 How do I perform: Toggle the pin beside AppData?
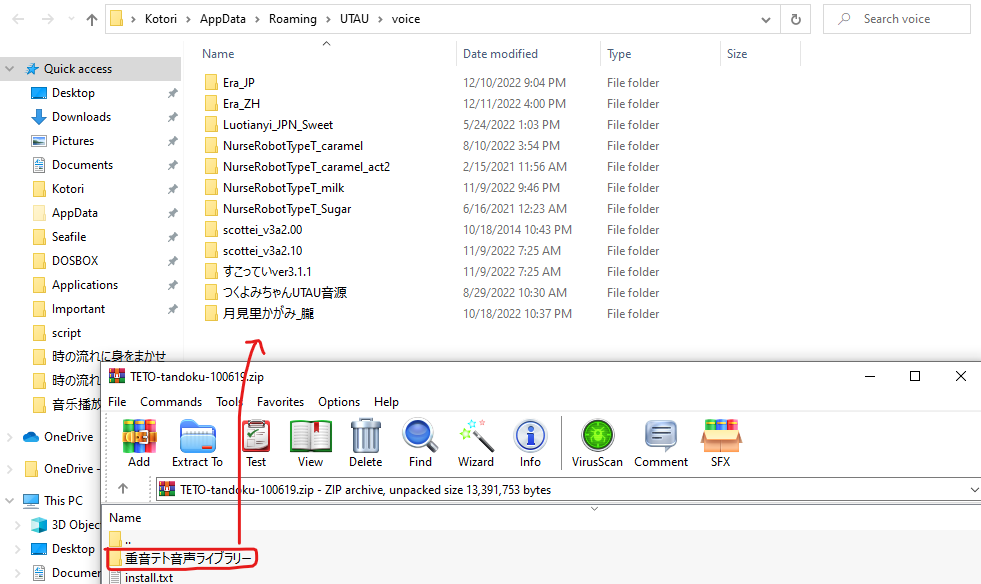(x=173, y=213)
